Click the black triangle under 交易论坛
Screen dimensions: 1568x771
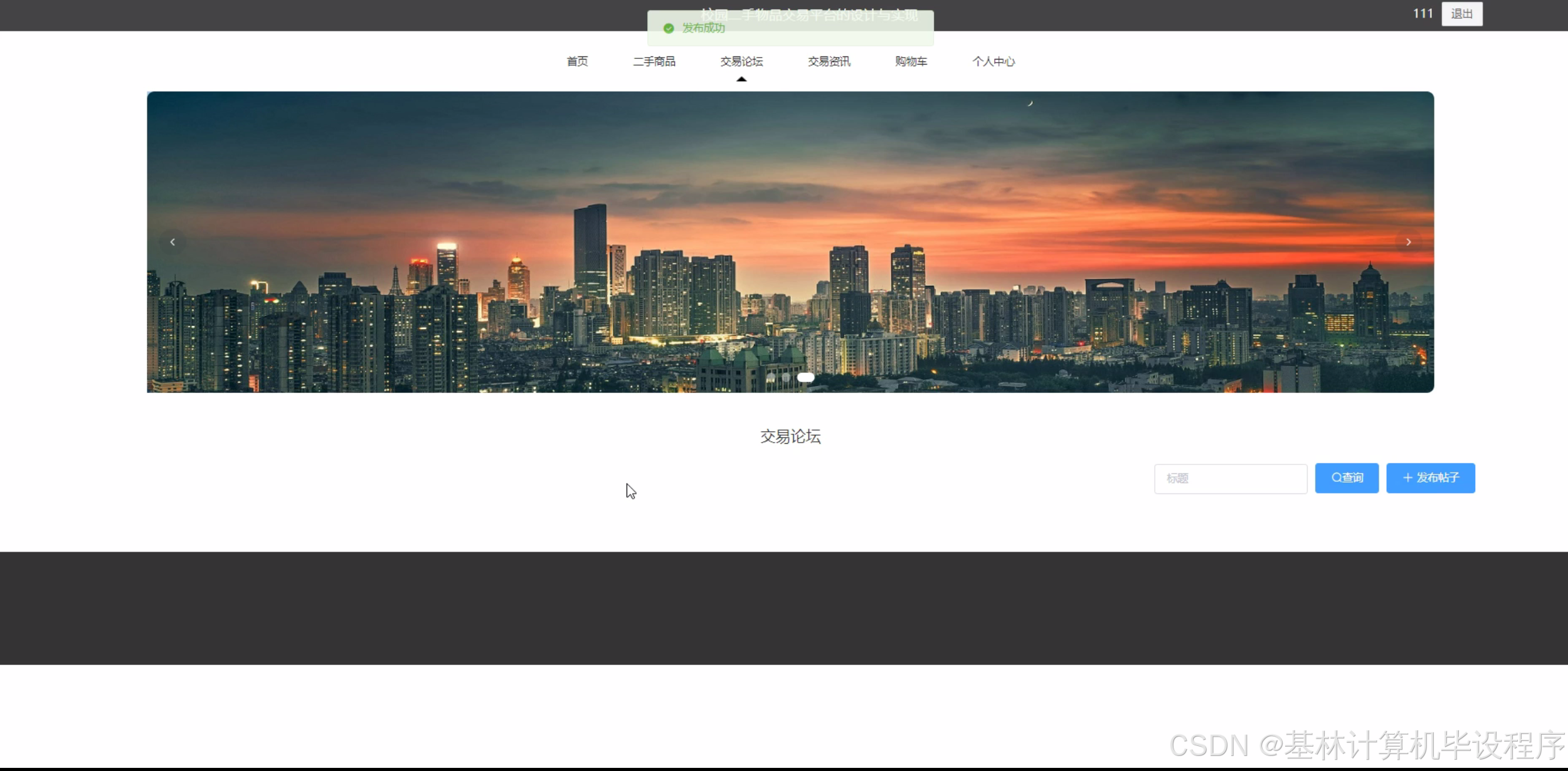point(741,79)
